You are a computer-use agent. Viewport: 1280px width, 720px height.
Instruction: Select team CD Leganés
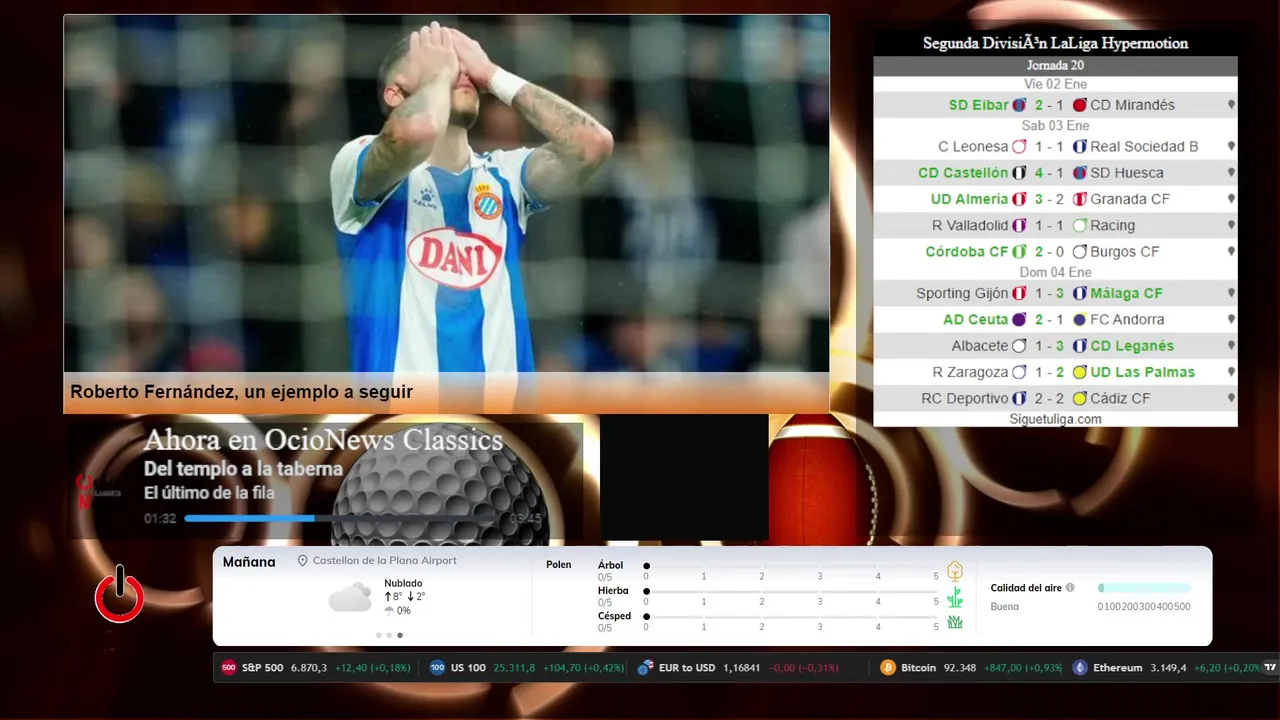click(x=1132, y=346)
